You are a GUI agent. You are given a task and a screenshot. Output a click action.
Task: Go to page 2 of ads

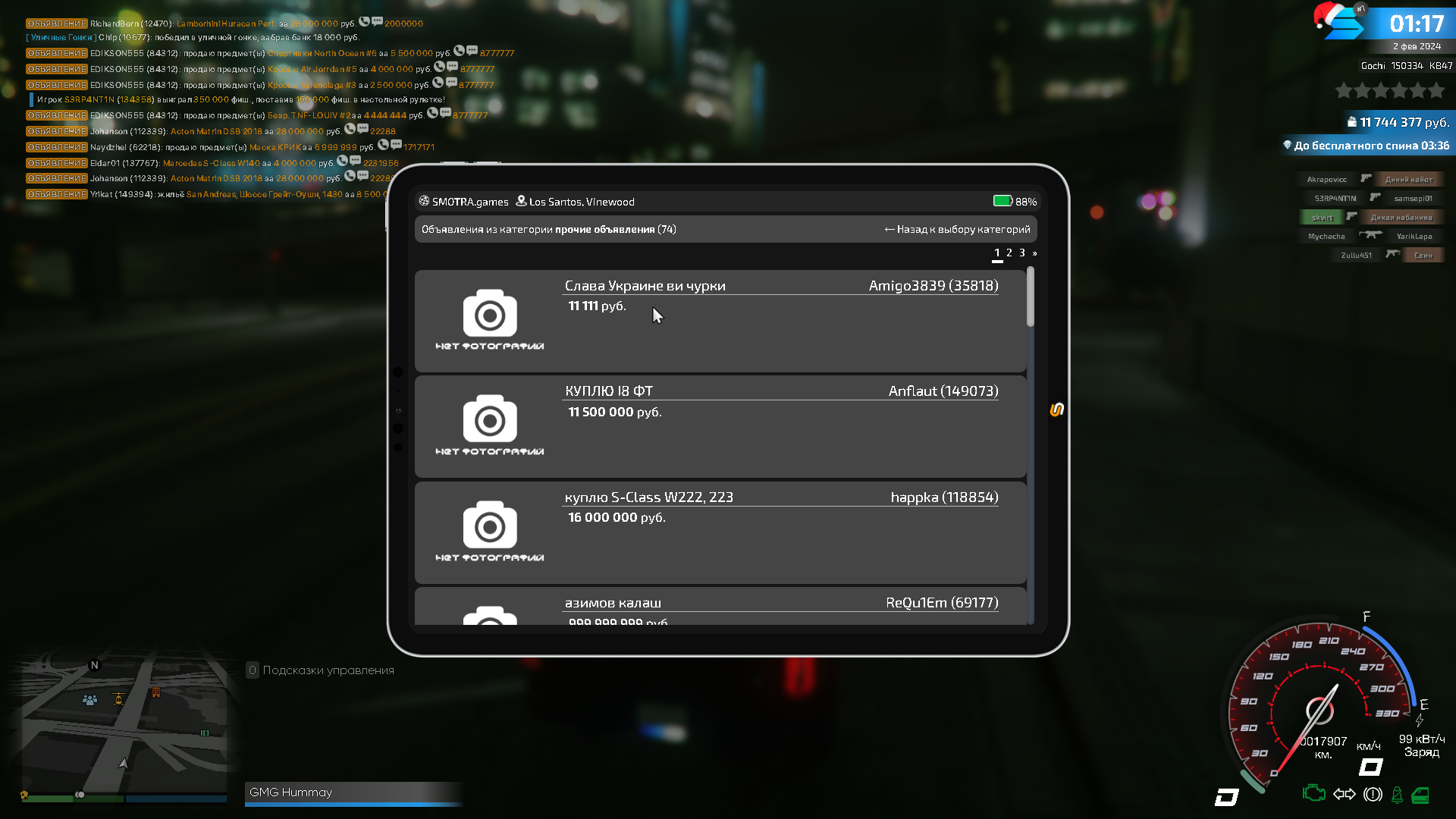[x=1009, y=253]
